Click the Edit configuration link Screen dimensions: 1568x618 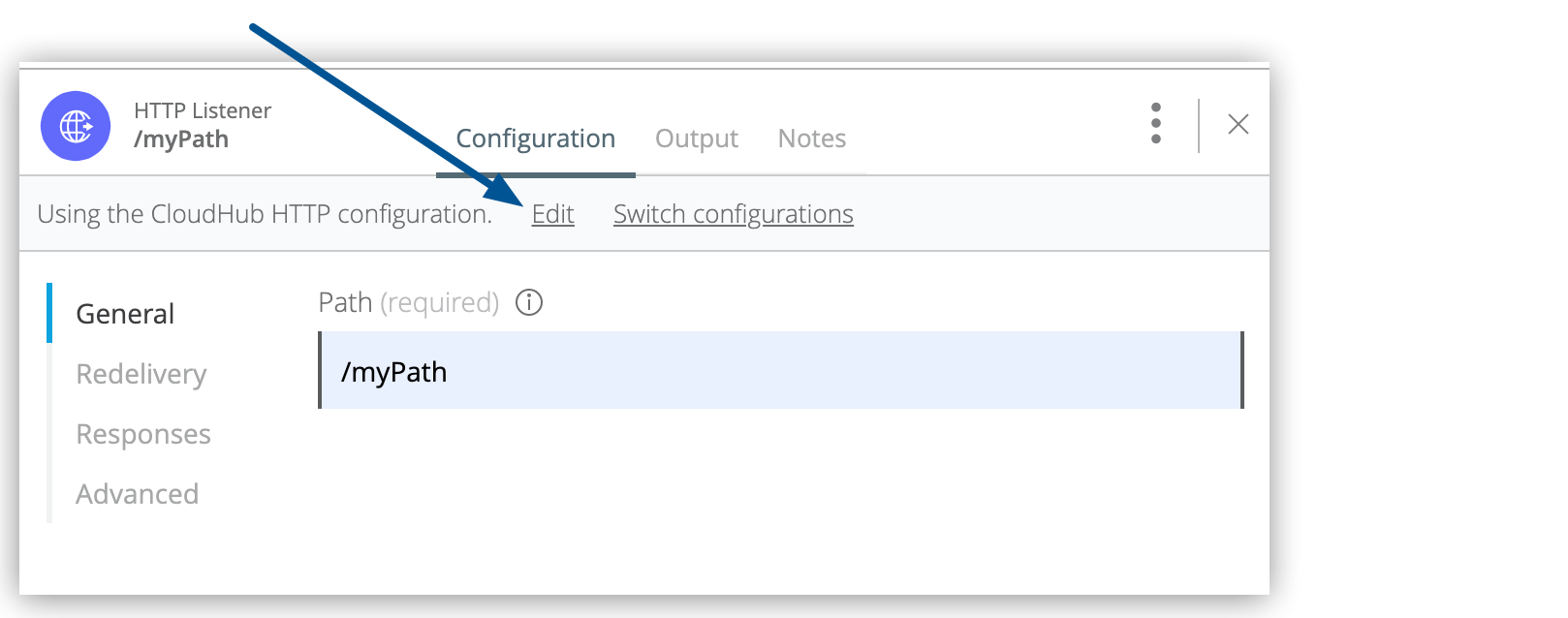click(552, 214)
